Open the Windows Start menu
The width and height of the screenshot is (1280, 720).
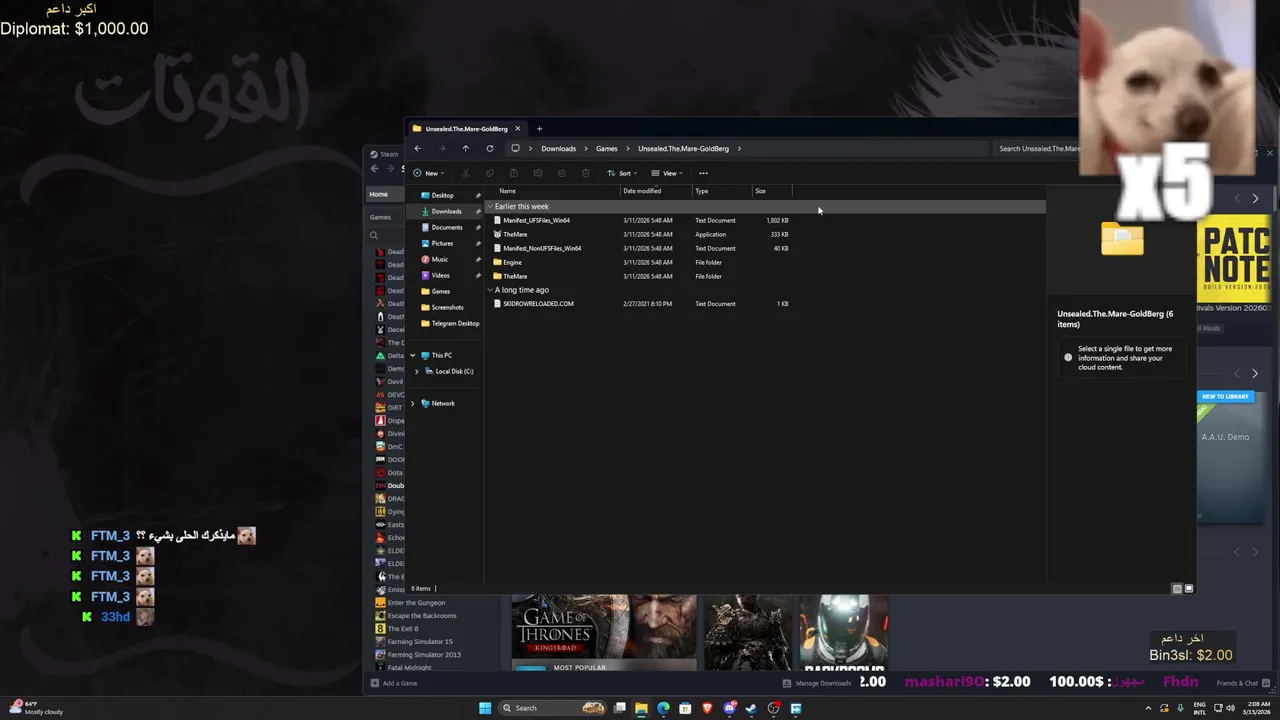(x=485, y=708)
